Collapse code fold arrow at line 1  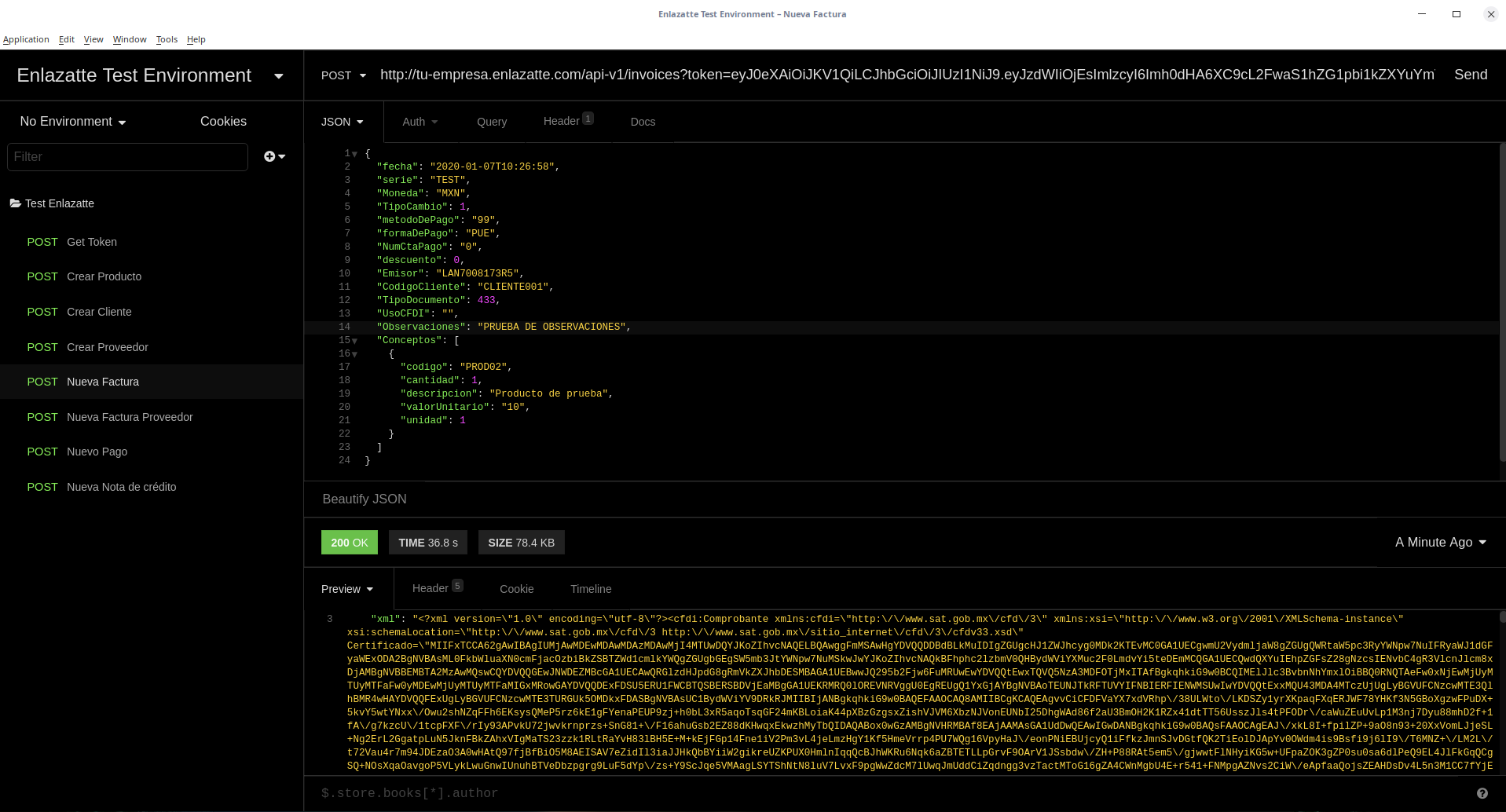pos(355,155)
